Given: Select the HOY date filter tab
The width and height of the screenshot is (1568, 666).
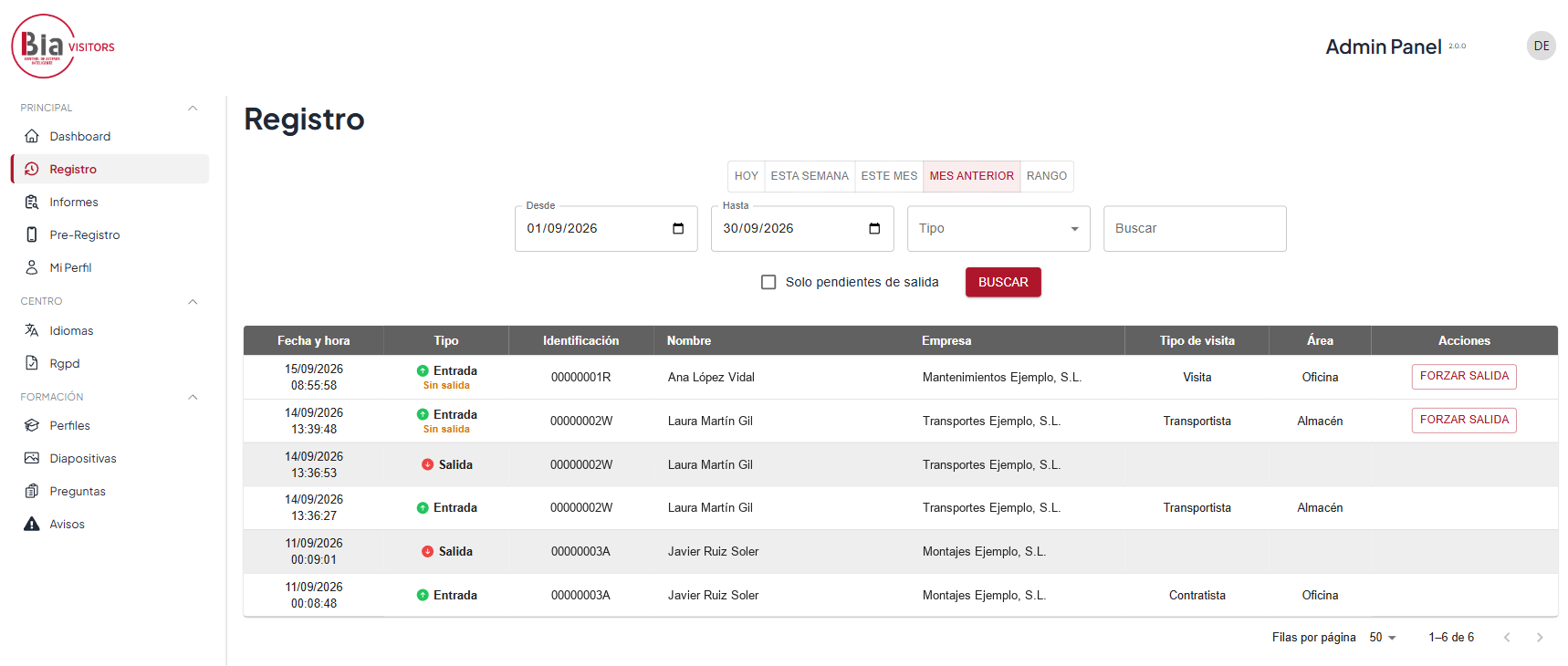Looking at the screenshot, I should point(747,176).
